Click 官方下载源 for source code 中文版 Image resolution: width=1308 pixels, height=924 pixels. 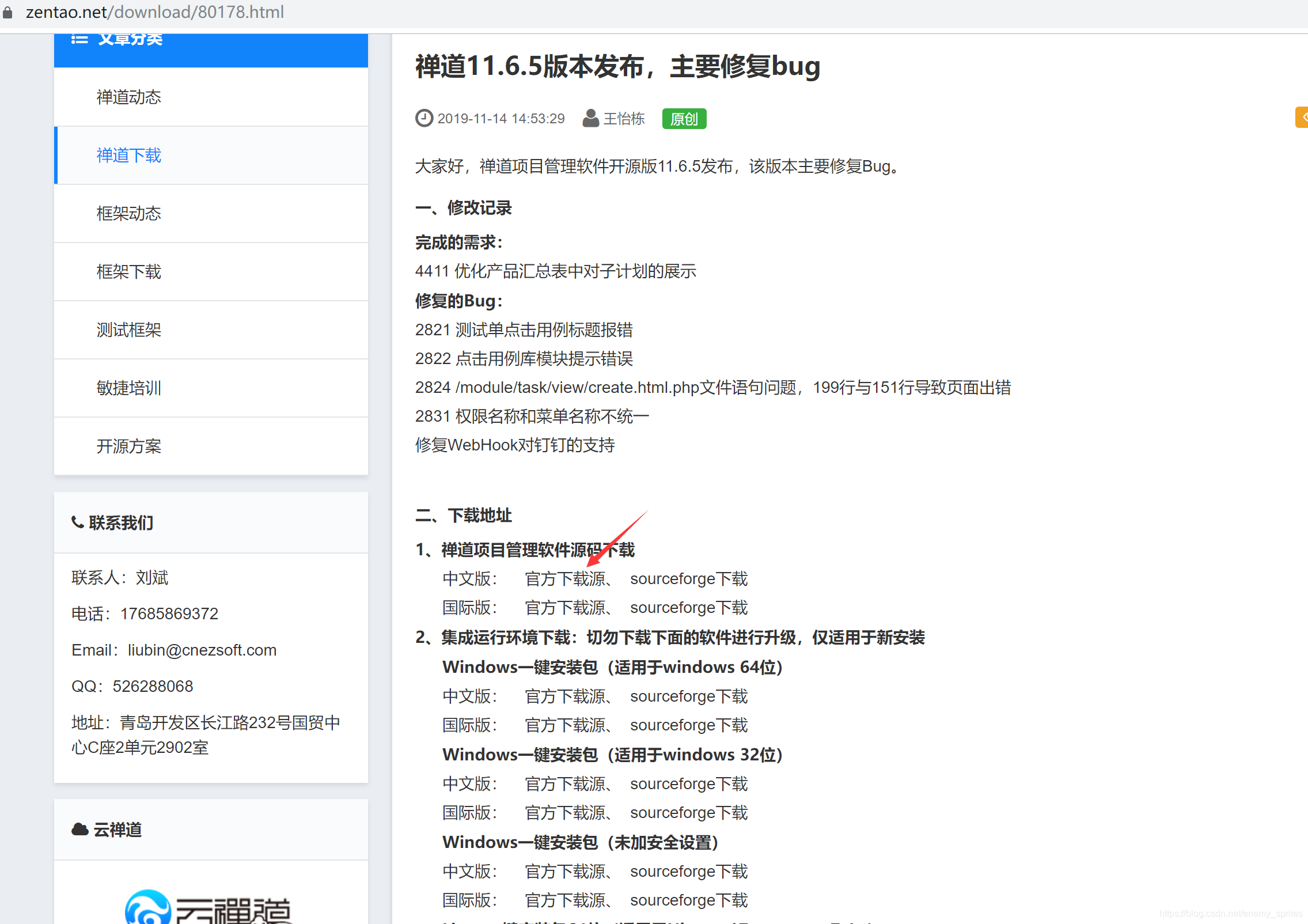point(565,579)
